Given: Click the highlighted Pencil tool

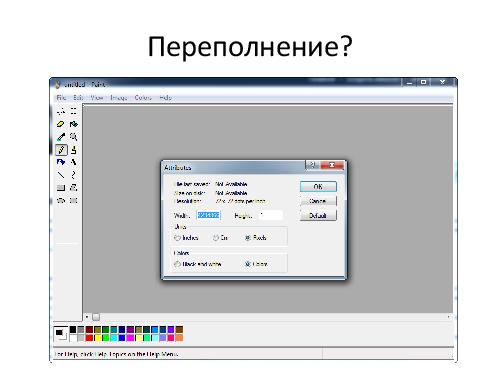Looking at the screenshot, I should pos(61,150).
